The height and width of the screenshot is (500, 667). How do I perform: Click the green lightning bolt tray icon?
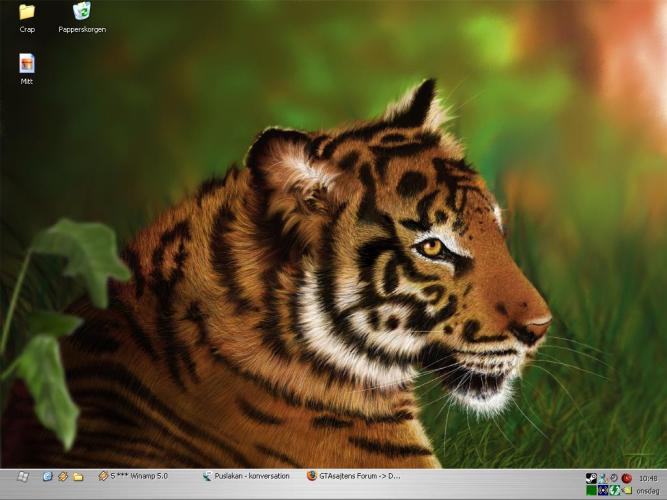(x=615, y=490)
